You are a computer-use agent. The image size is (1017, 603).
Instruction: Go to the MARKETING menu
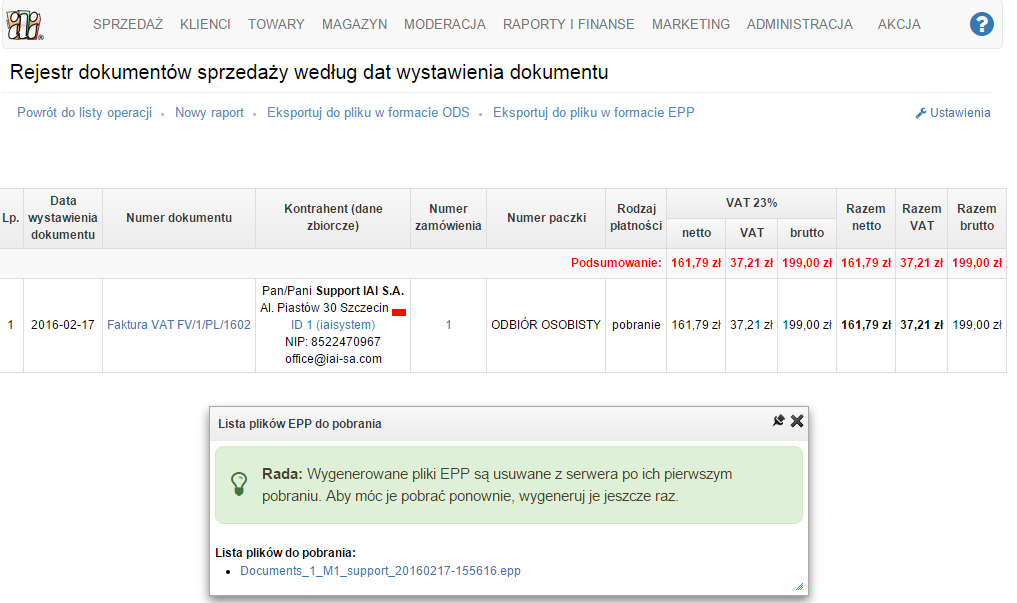point(690,24)
